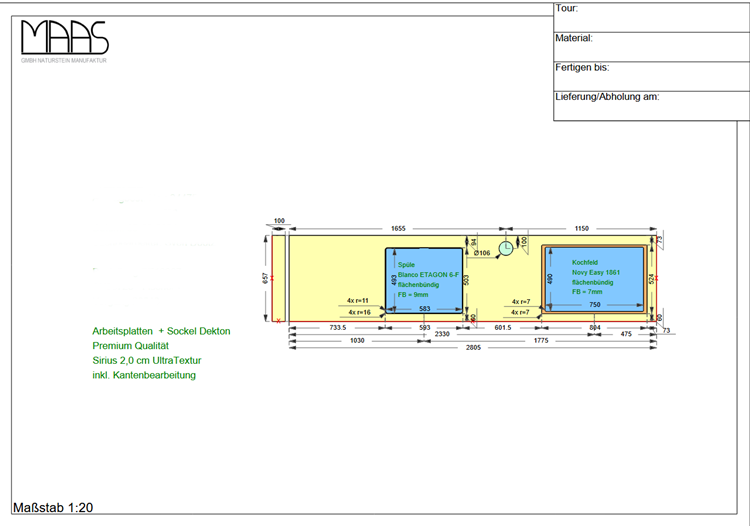Click the narrow yellow plinth strip beside the worktop

(279, 278)
